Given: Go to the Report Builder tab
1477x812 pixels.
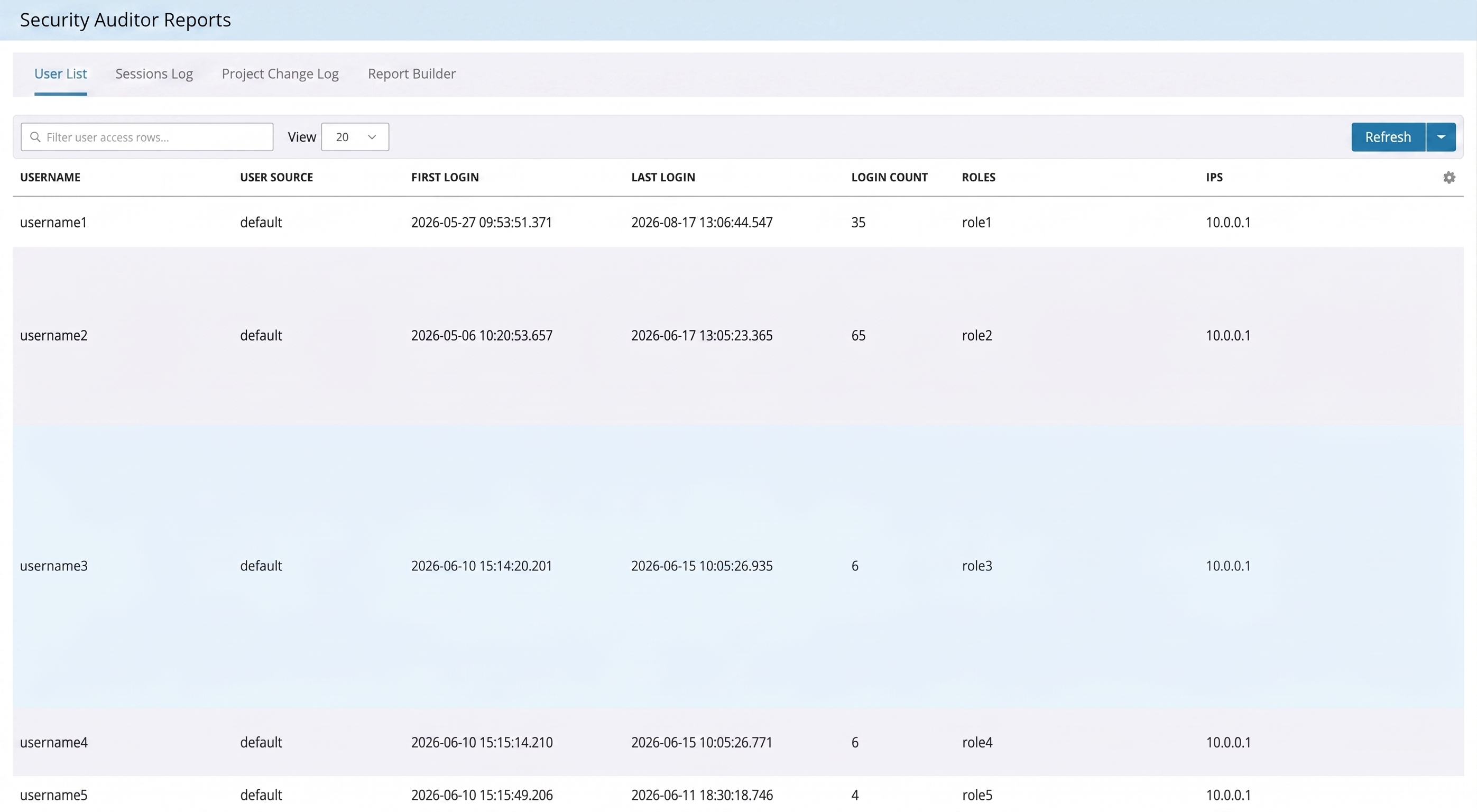Looking at the screenshot, I should [x=412, y=74].
